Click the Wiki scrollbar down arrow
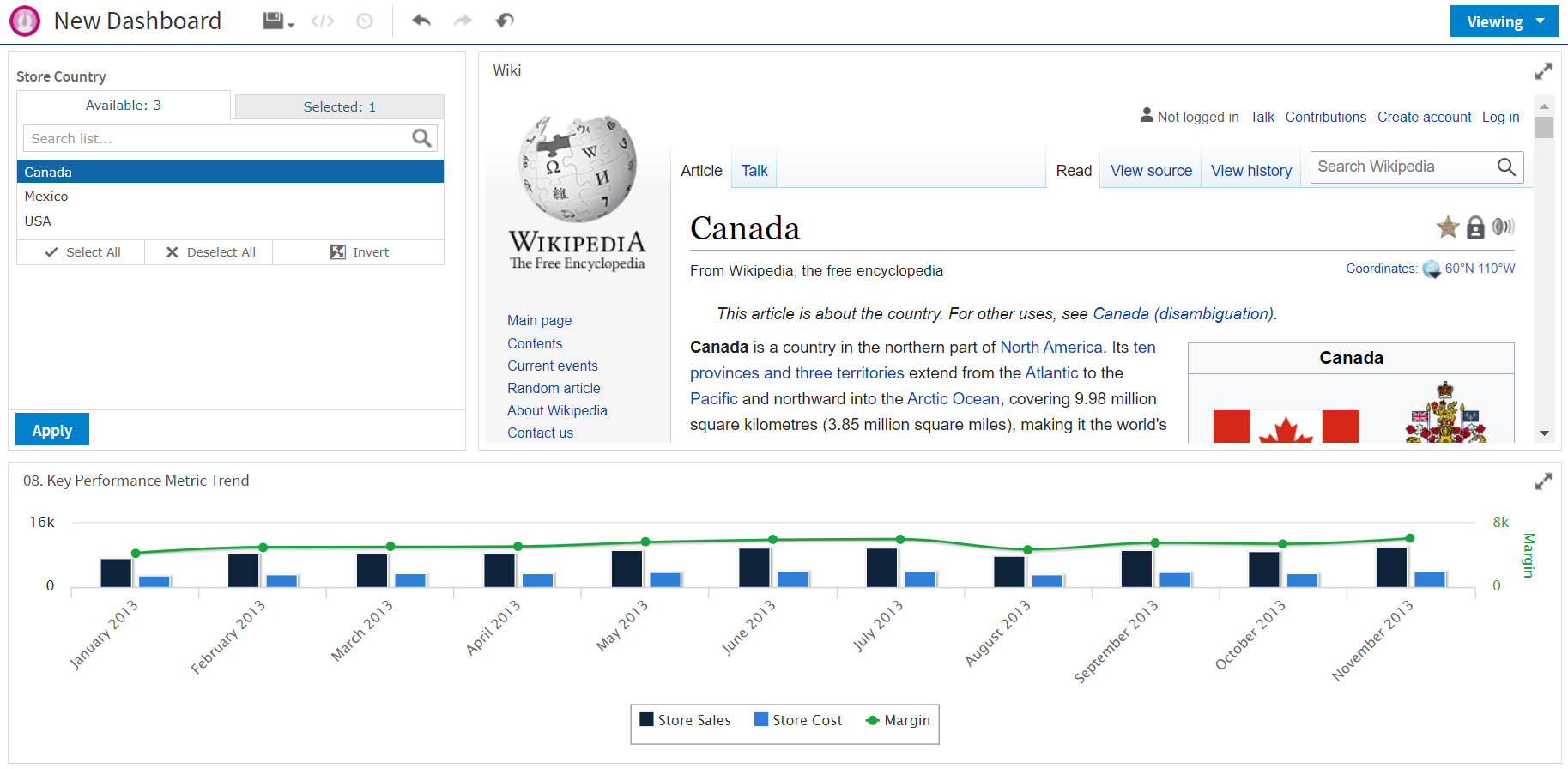1568x769 pixels. (x=1544, y=433)
